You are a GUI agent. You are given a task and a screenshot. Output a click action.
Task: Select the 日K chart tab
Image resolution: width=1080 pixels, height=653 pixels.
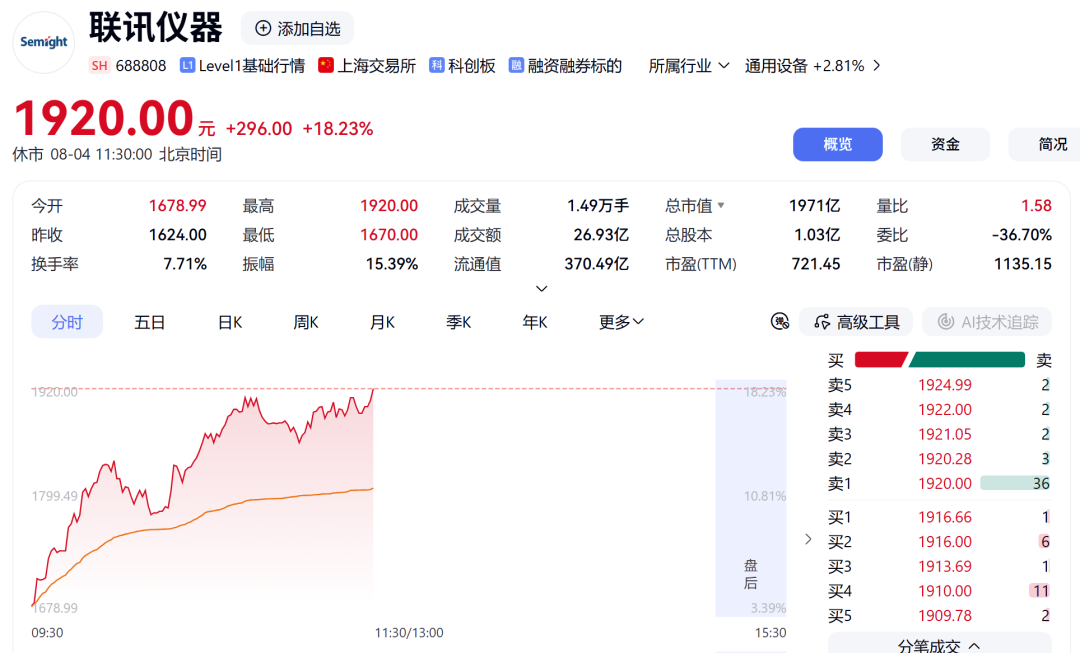[x=229, y=322]
